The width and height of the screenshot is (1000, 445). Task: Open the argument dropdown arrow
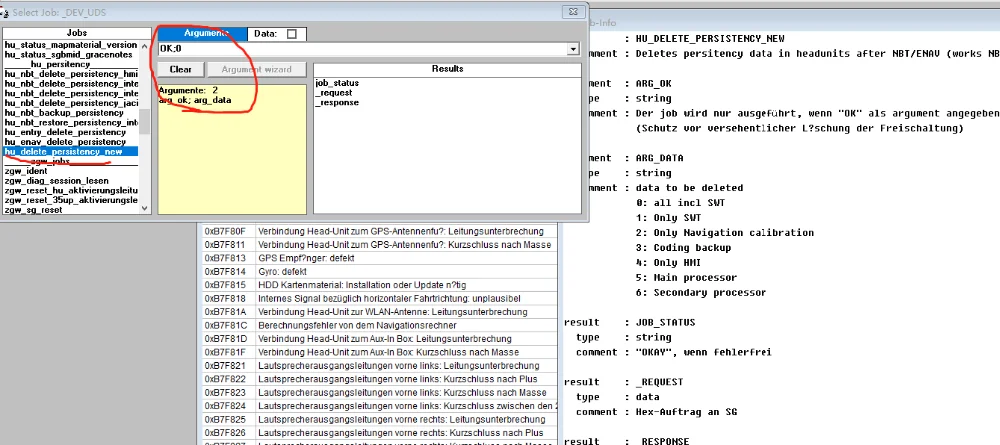tap(573, 48)
